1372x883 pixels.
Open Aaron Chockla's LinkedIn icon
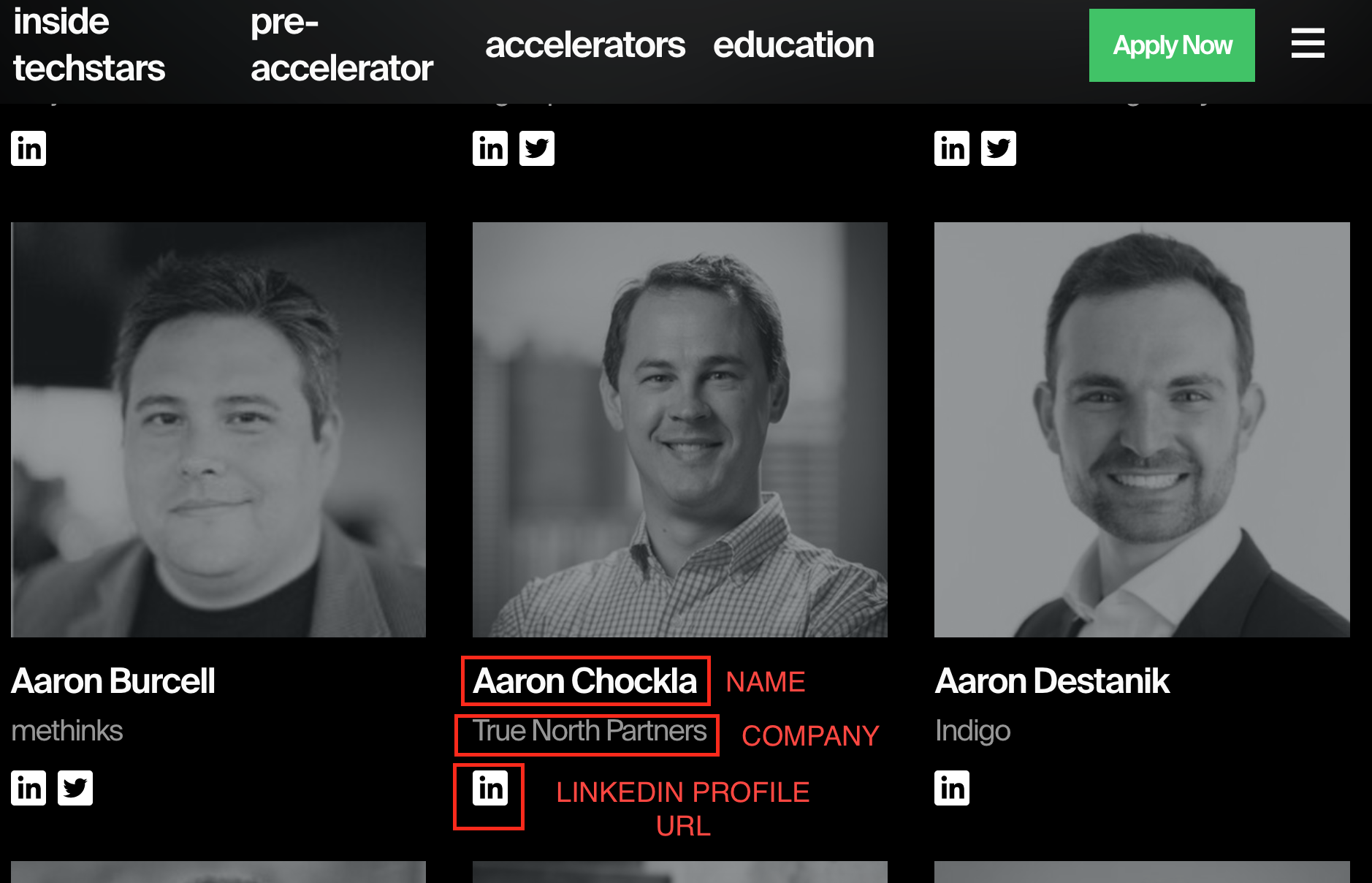pos(490,788)
